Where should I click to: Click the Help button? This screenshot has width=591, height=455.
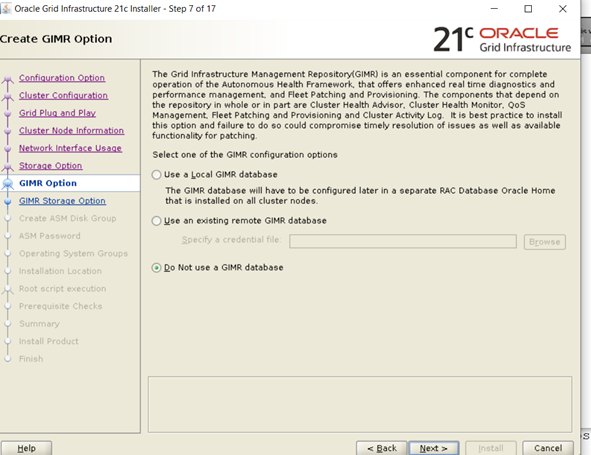point(26,448)
